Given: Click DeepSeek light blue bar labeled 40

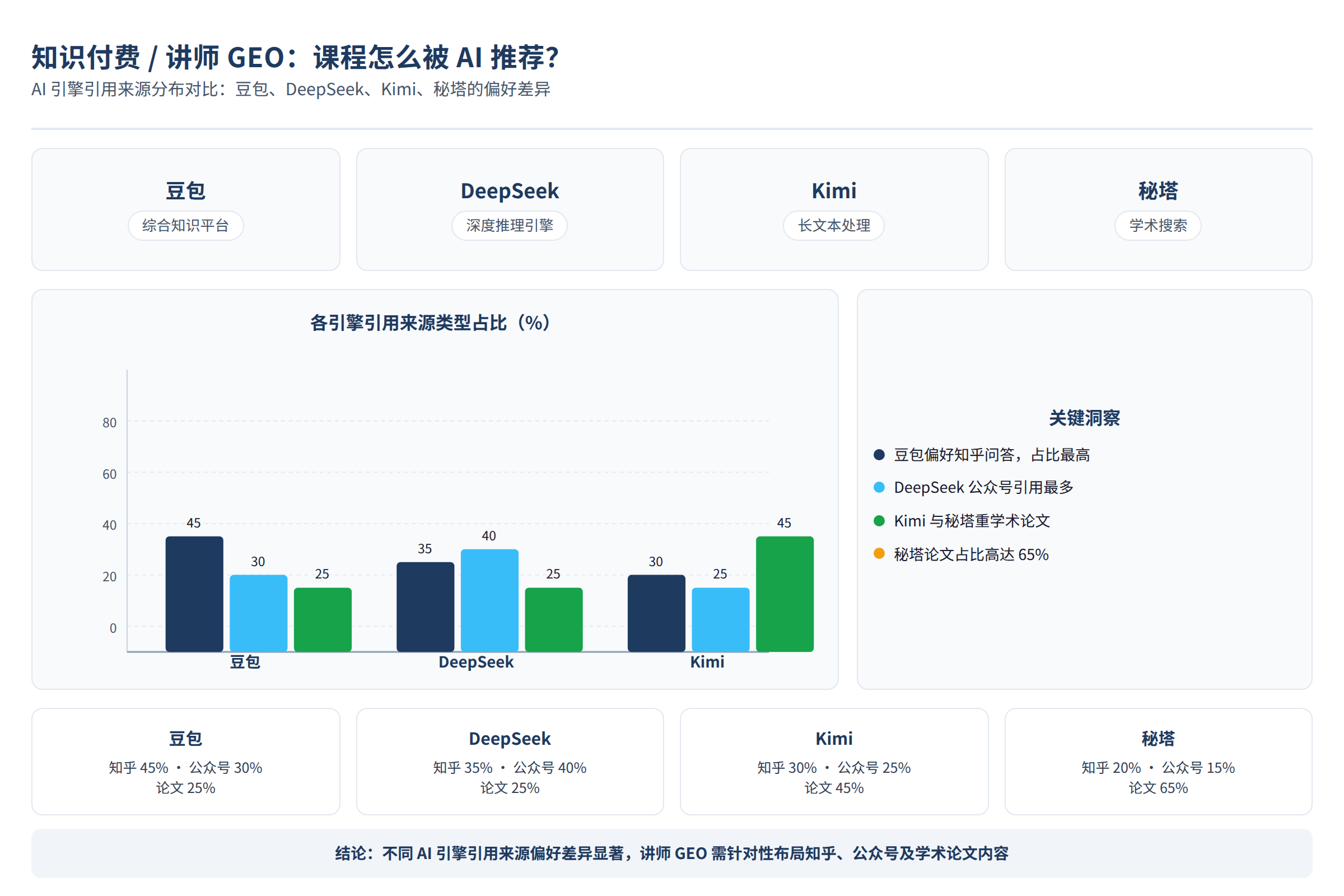Looking at the screenshot, I should click(x=489, y=600).
